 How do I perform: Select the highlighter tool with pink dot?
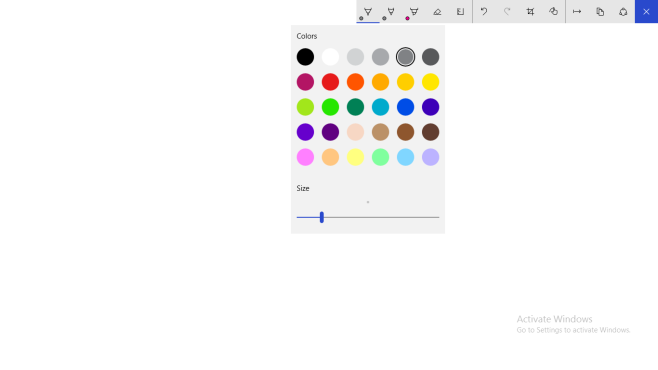coord(414,12)
